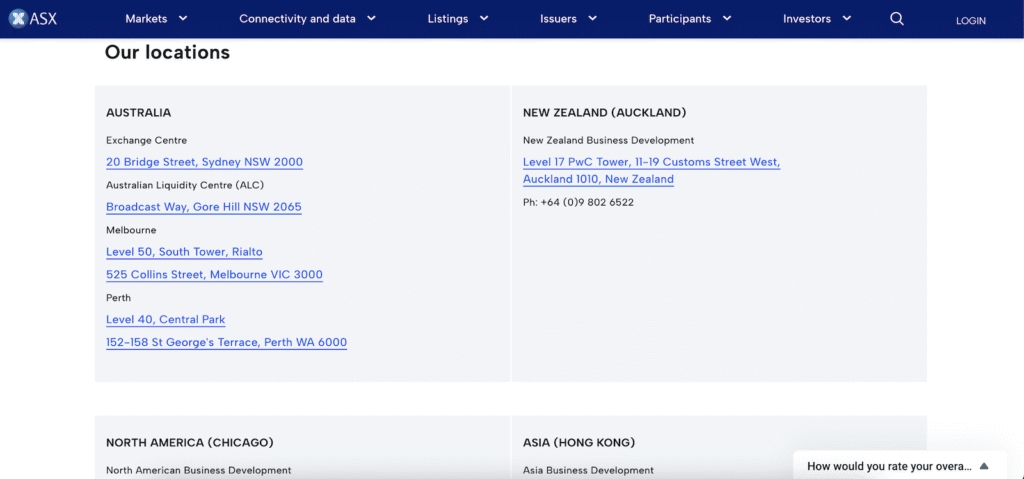Select 'New Zealand Business Development' text
The width and height of the screenshot is (1024, 479).
(609, 140)
